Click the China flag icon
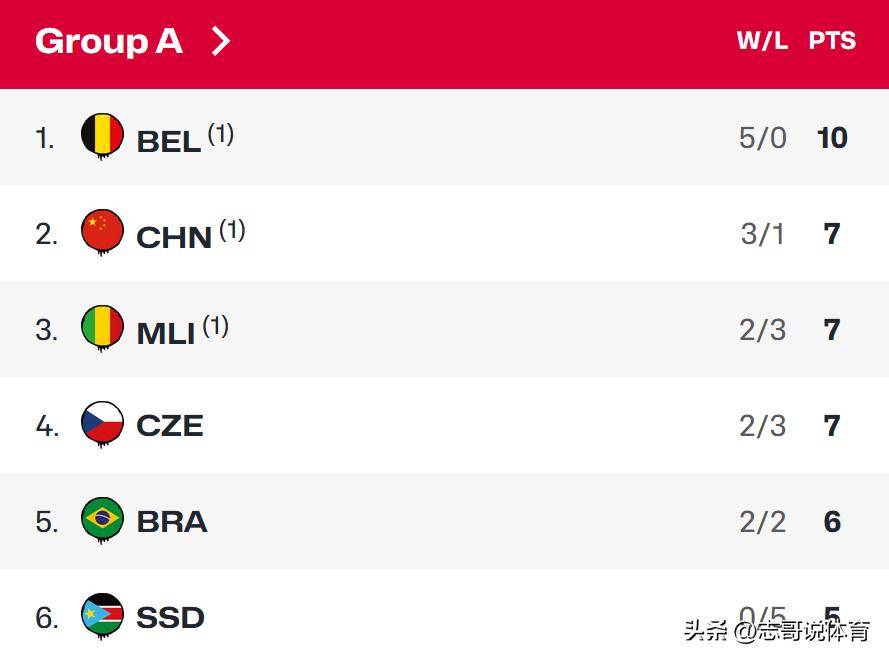Viewport: 889px width, 661px height. [102, 232]
